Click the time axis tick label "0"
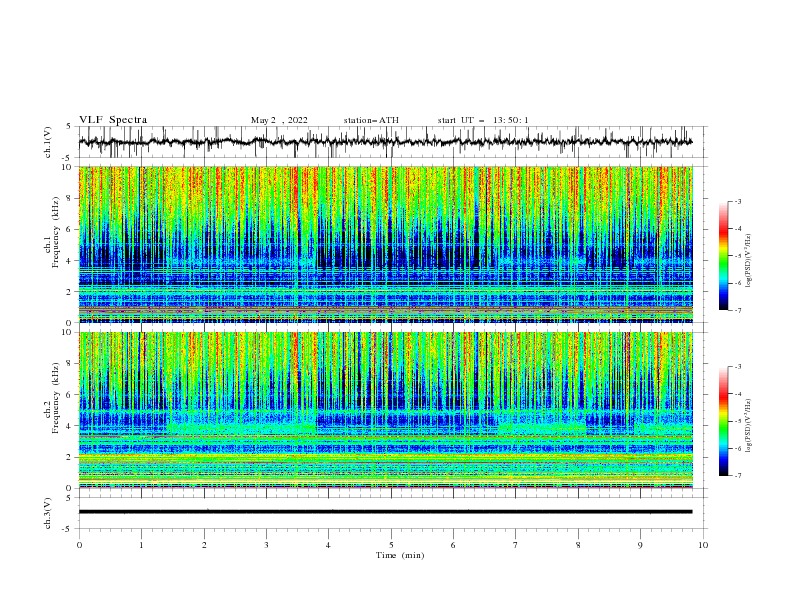The width and height of the screenshot is (792, 612). coord(79,545)
